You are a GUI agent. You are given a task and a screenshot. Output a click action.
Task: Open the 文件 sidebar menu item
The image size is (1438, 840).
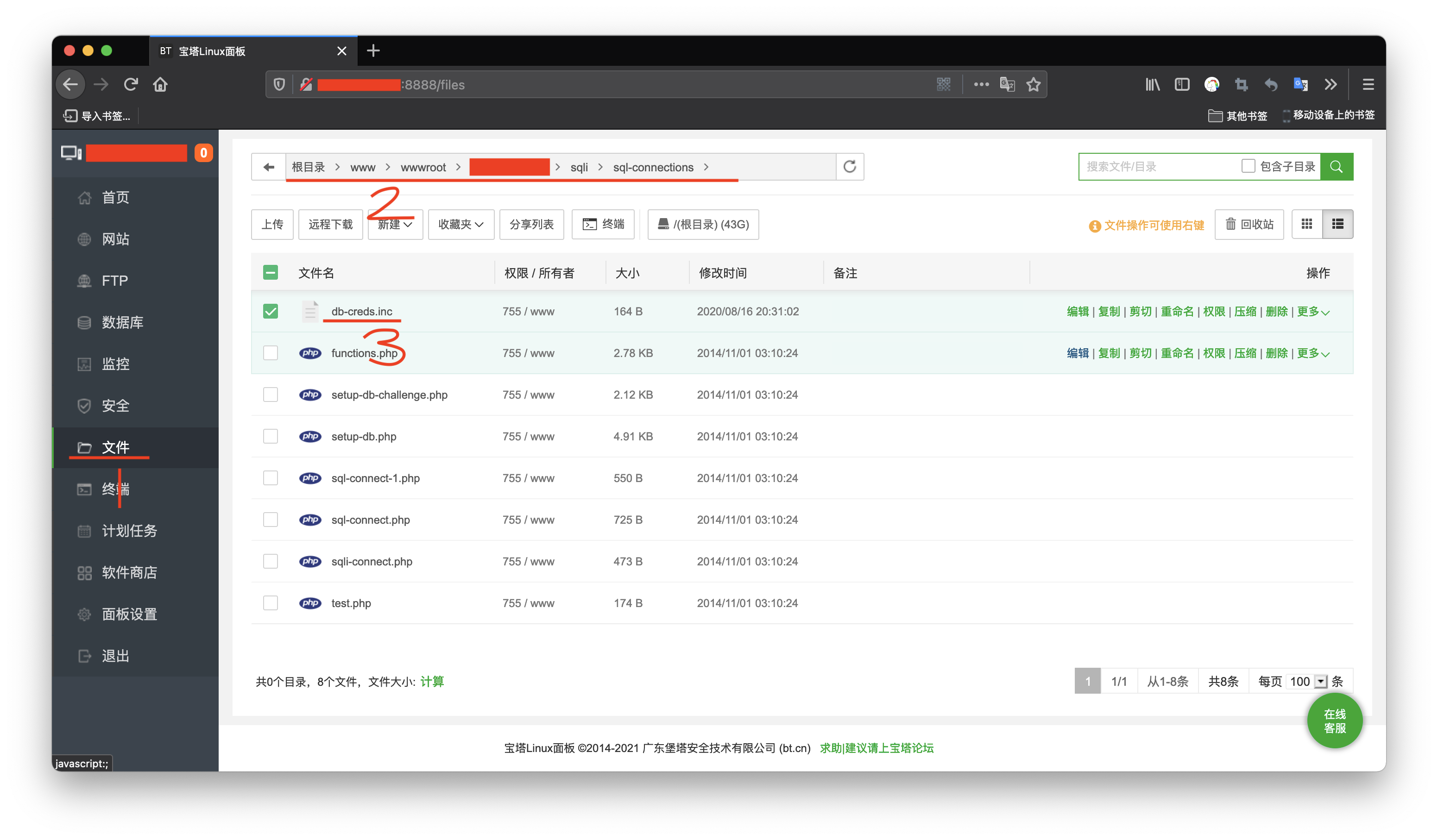pos(116,448)
